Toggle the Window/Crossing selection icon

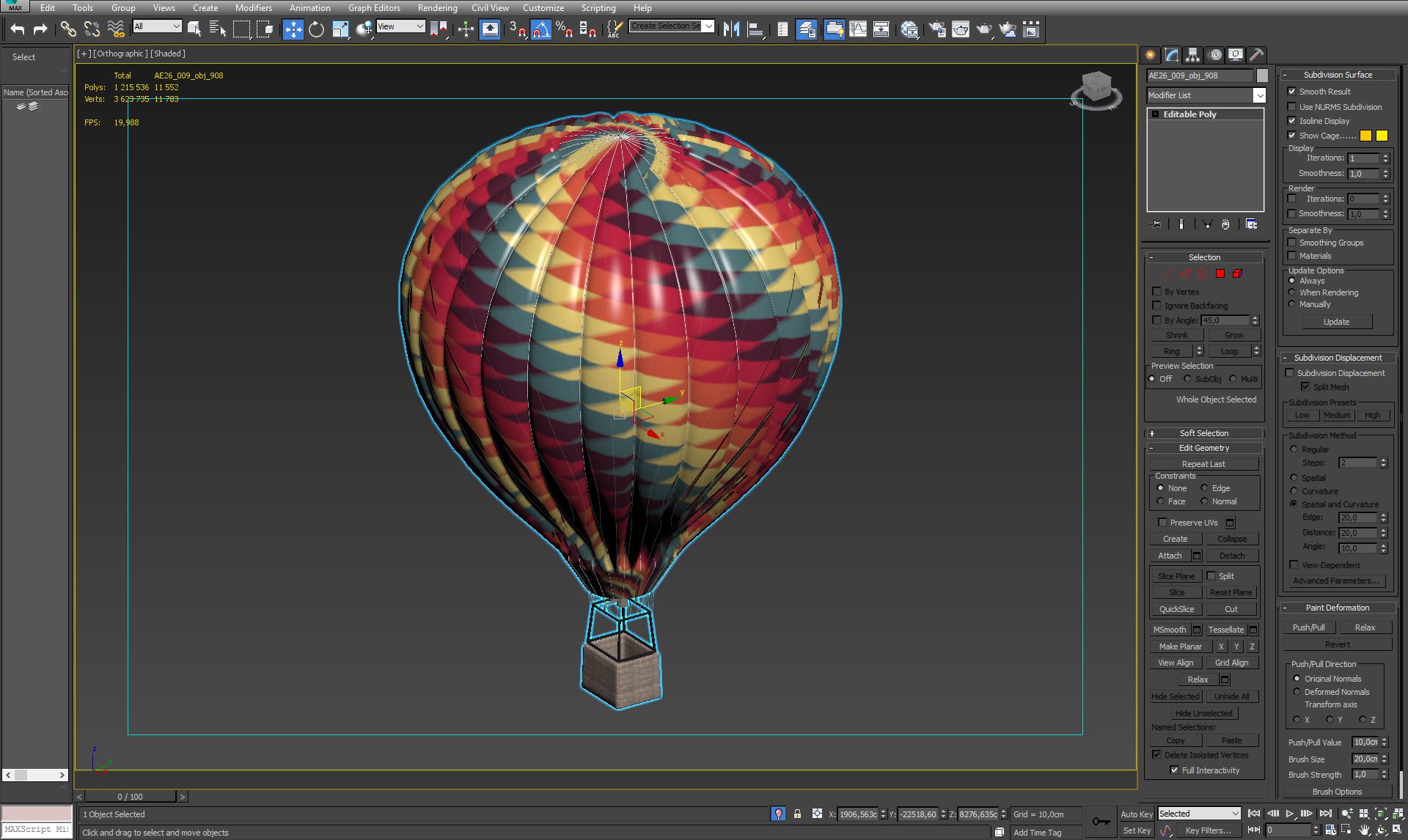click(265, 29)
